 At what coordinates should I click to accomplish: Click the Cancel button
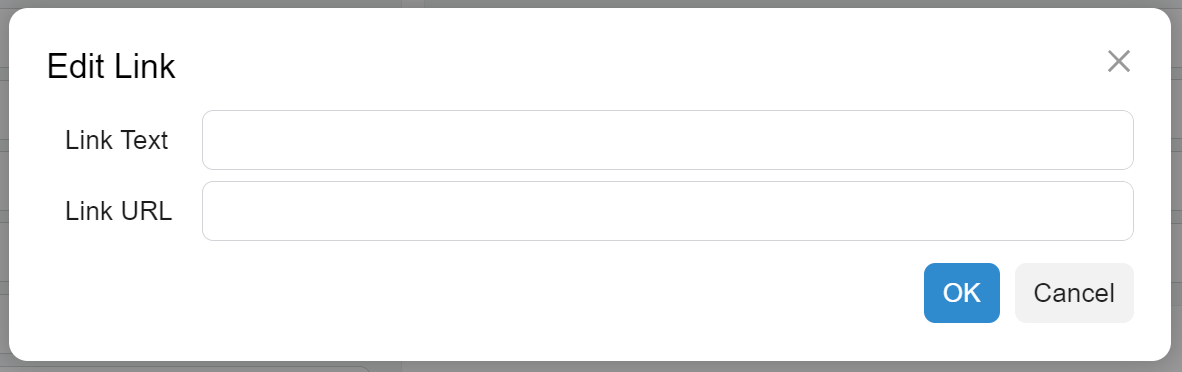click(x=1074, y=293)
